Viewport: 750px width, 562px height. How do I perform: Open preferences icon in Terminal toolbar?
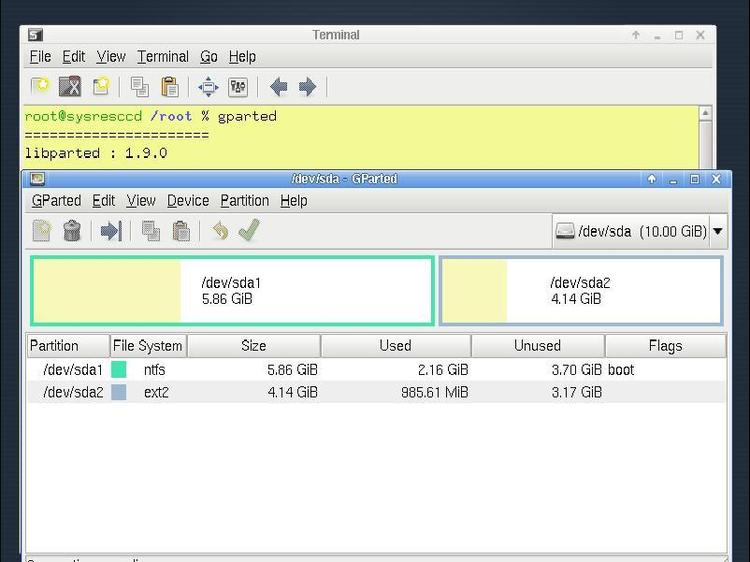(x=238, y=87)
